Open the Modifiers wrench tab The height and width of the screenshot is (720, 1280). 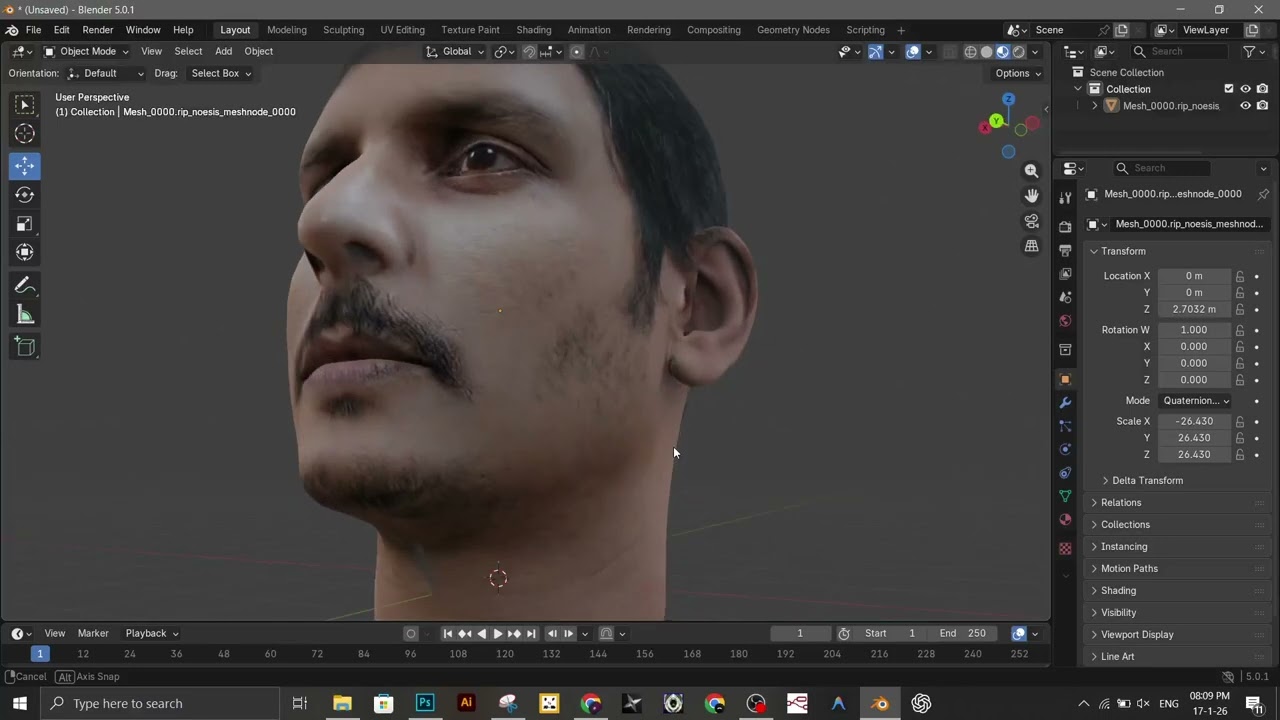1065,402
